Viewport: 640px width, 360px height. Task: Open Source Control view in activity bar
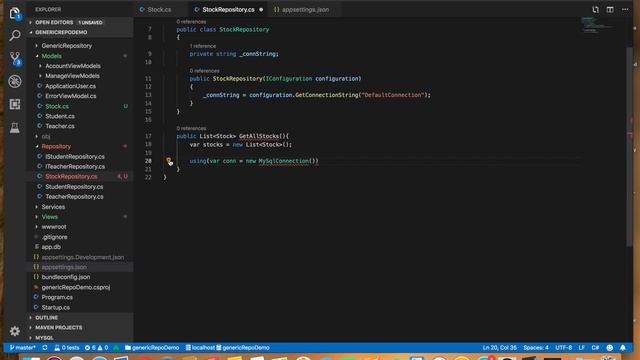[15, 58]
